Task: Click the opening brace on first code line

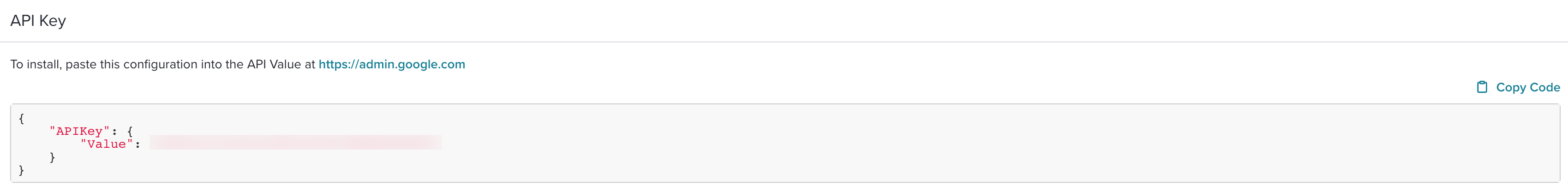Action: point(21,118)
